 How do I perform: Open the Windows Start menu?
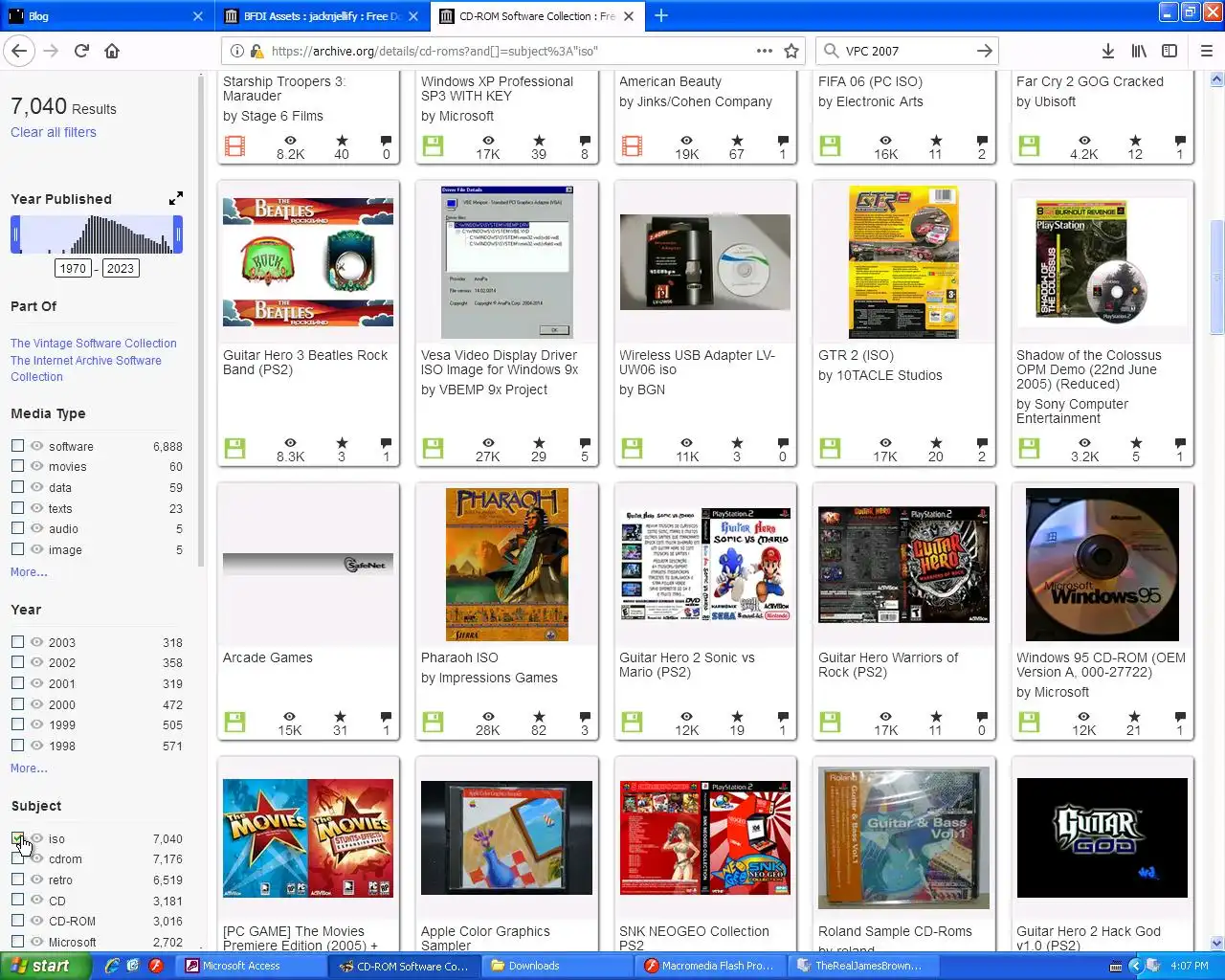pyautogui.click(x=45, y=966)
